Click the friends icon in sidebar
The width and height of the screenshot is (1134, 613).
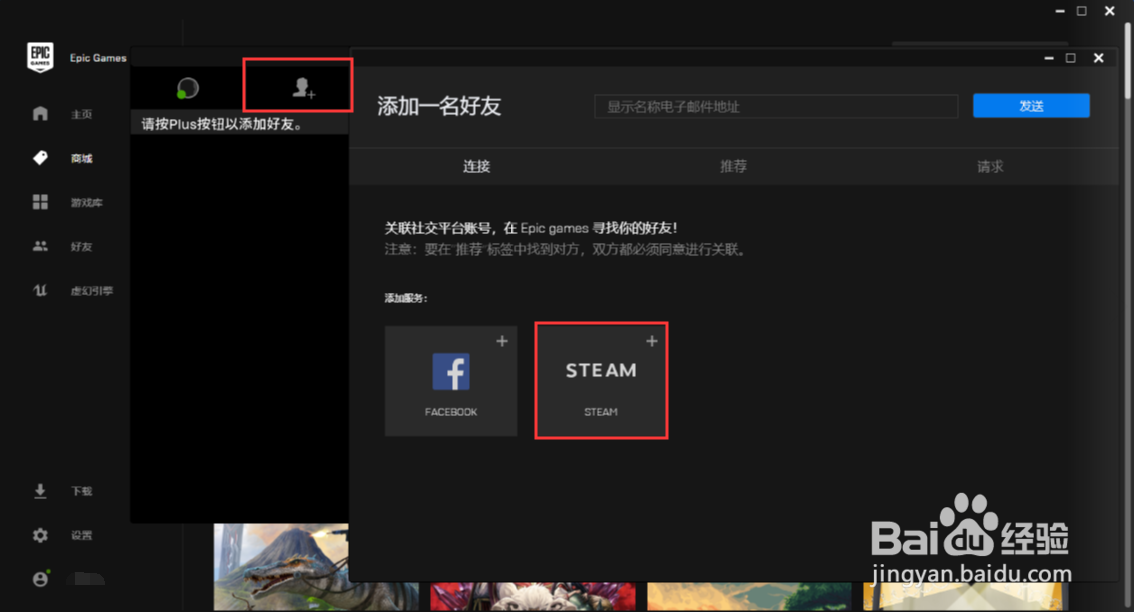pos(40,246)
